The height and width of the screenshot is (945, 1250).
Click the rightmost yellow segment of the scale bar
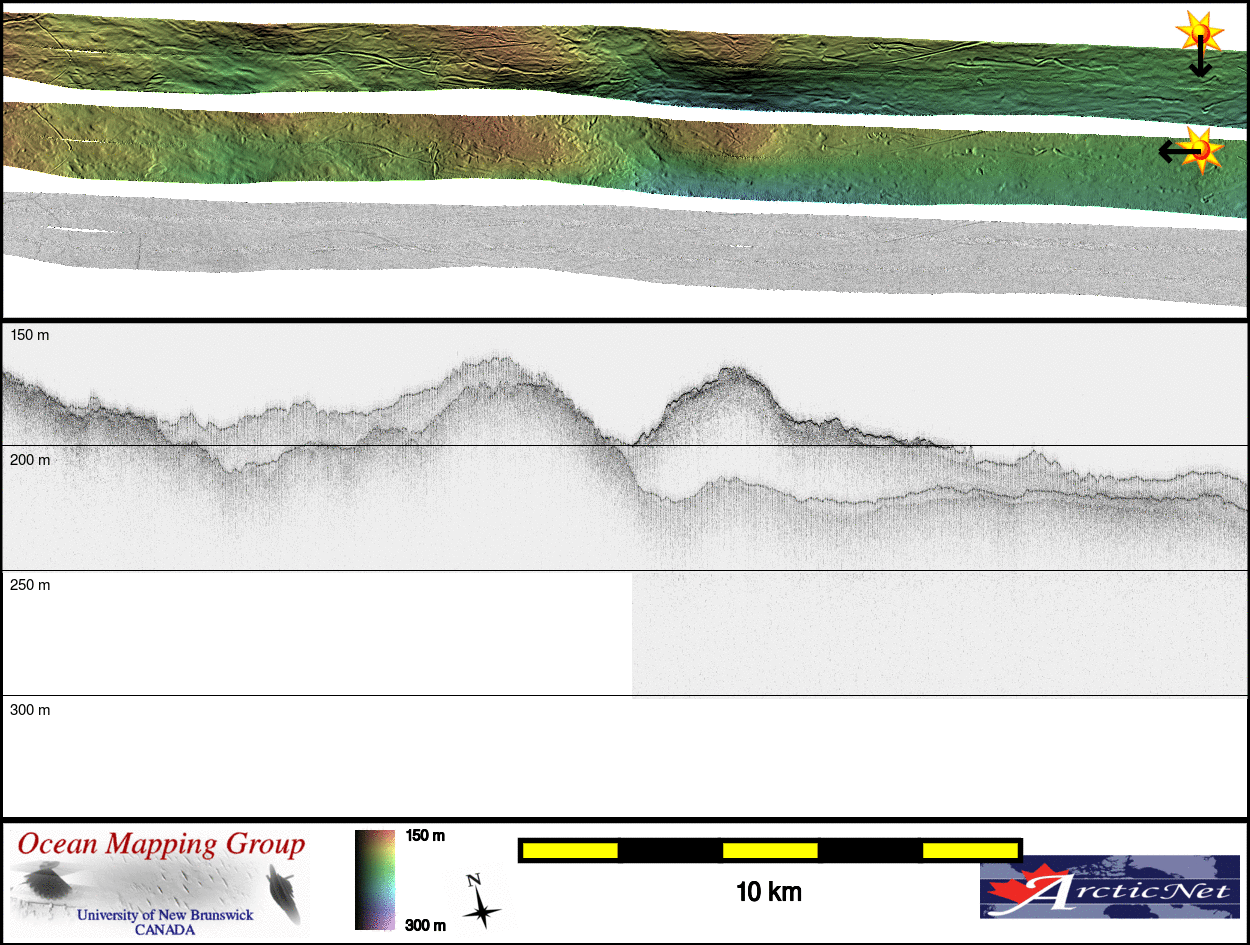point(970,850)
